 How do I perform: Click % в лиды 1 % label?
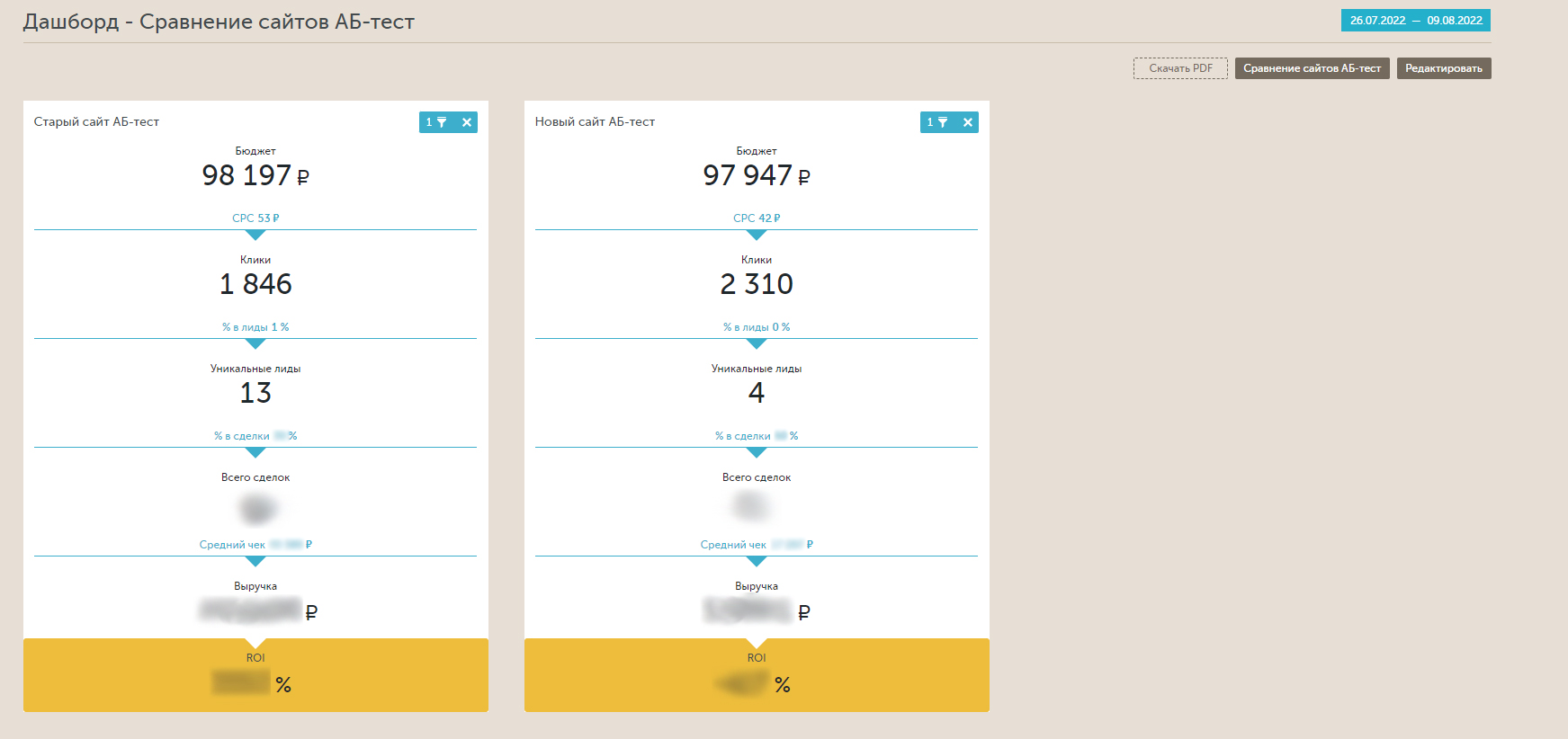(255, 327)
